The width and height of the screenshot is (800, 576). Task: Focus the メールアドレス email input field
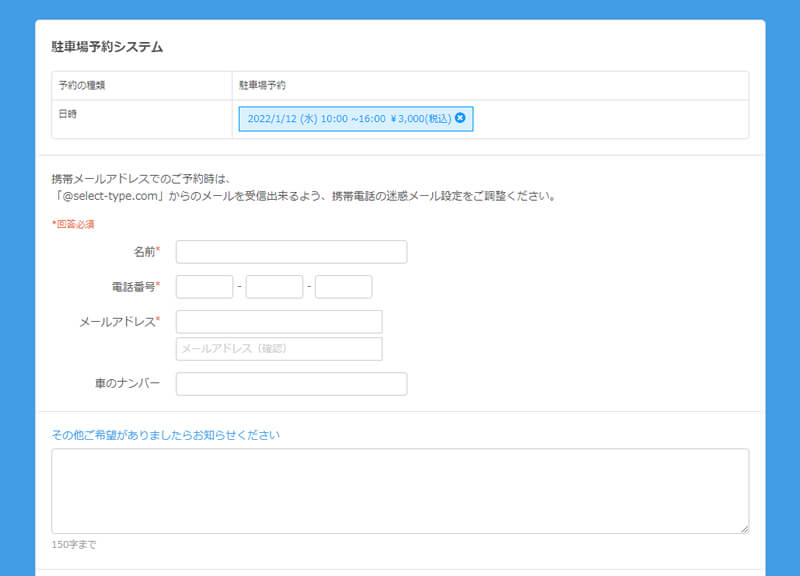coord(279,321)
